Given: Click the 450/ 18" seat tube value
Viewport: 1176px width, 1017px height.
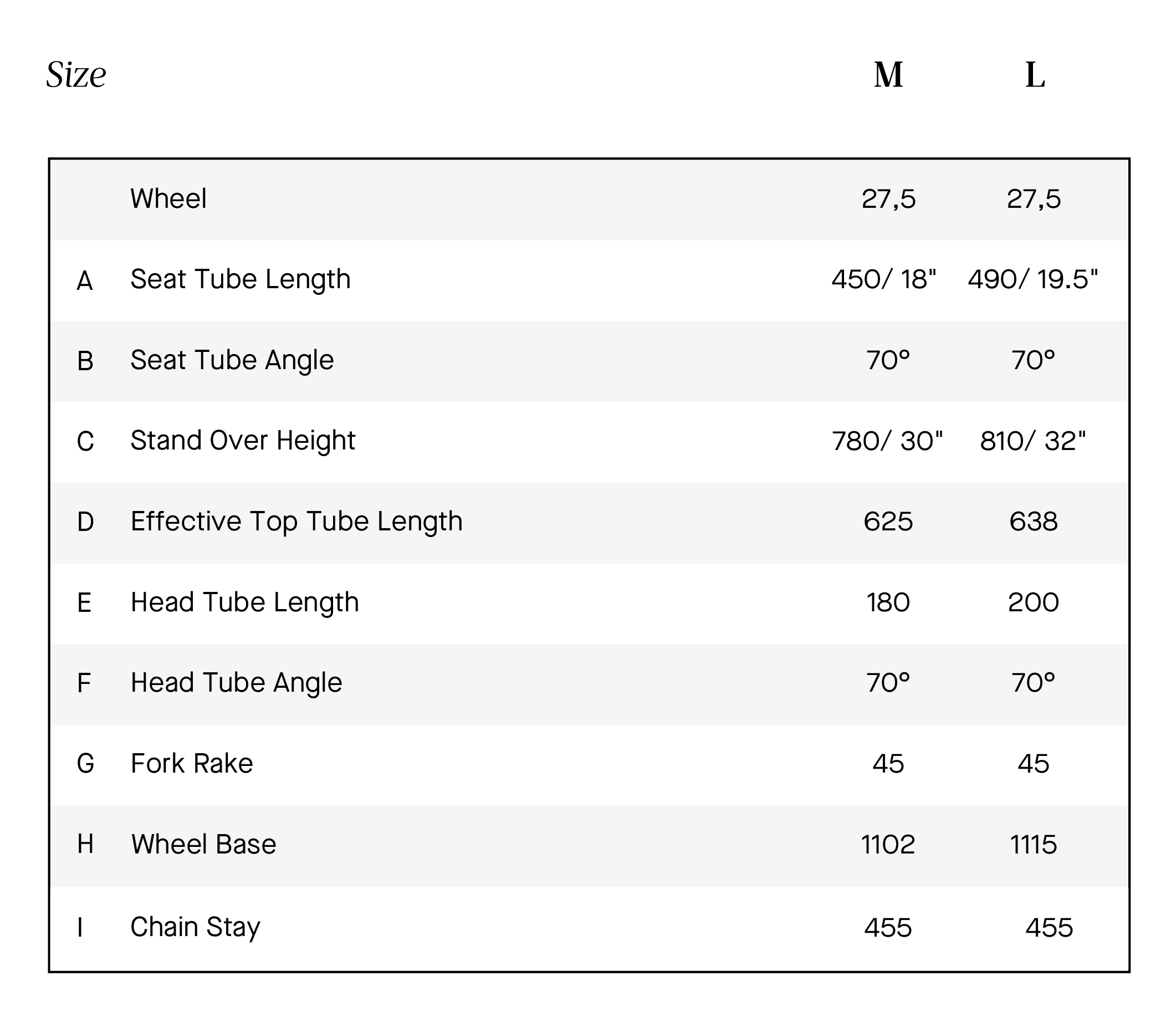Looking at the screenshot, I should click(884, 279).
